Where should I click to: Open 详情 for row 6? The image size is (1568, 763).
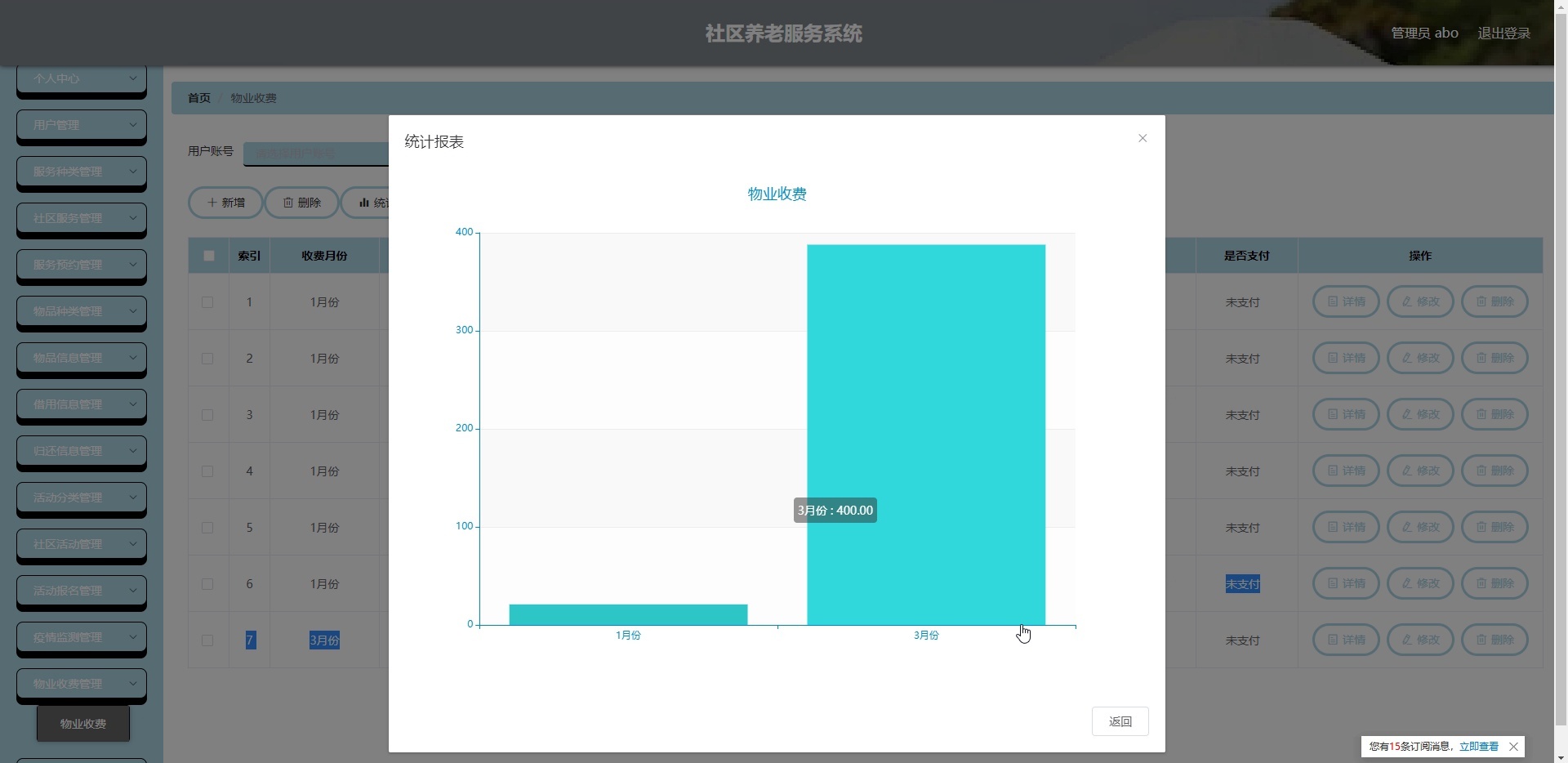(x=1346, y=583)
